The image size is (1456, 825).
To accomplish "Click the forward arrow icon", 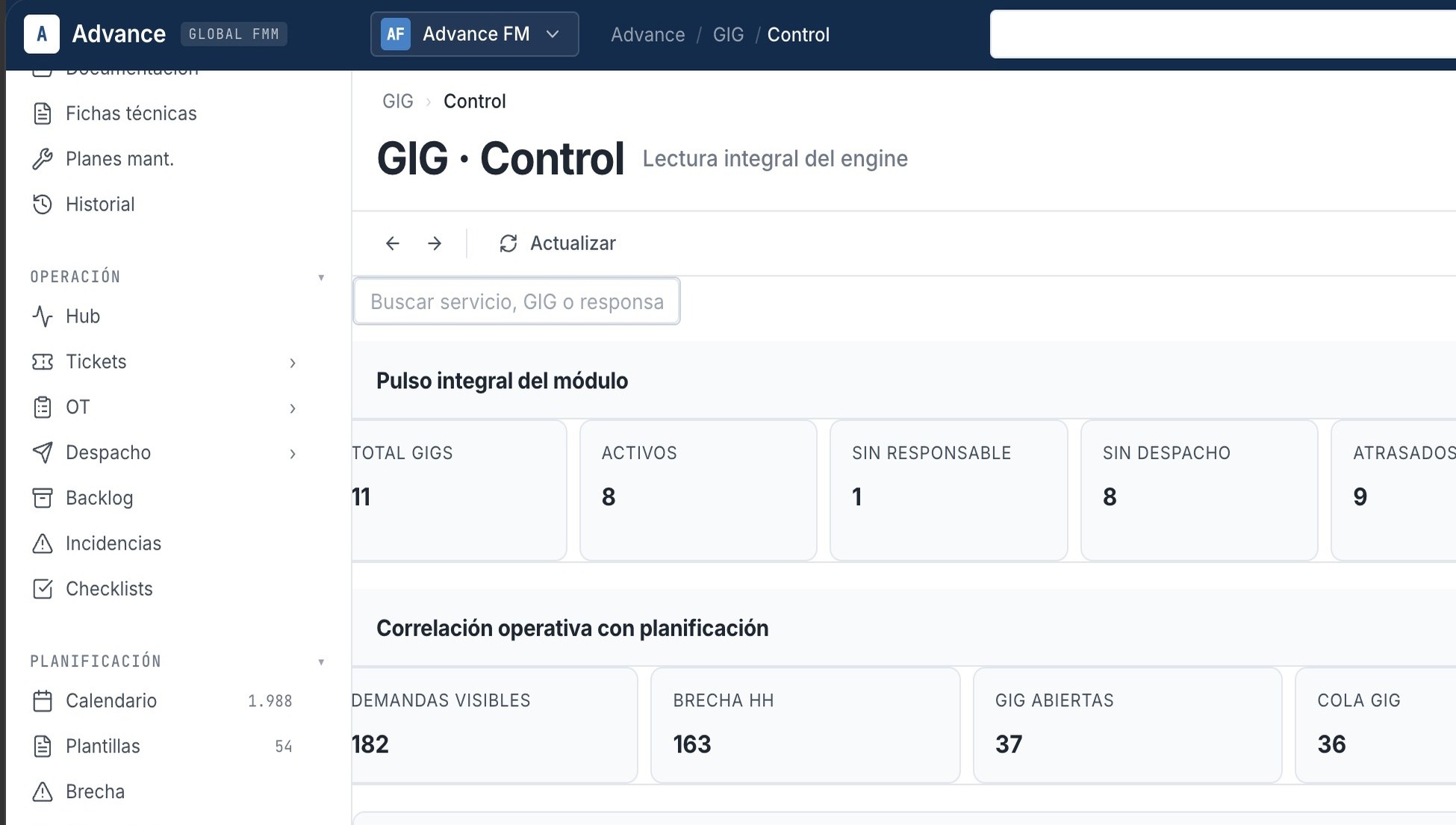I will pyautogui.click(x=435, y=243).
